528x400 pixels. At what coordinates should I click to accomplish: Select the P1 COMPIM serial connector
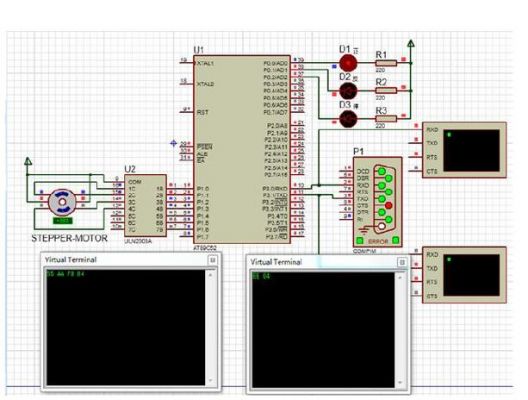377,202
